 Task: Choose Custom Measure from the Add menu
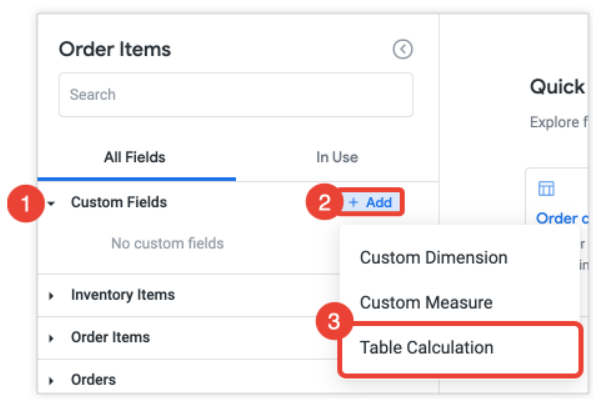[x=426, y=303]
